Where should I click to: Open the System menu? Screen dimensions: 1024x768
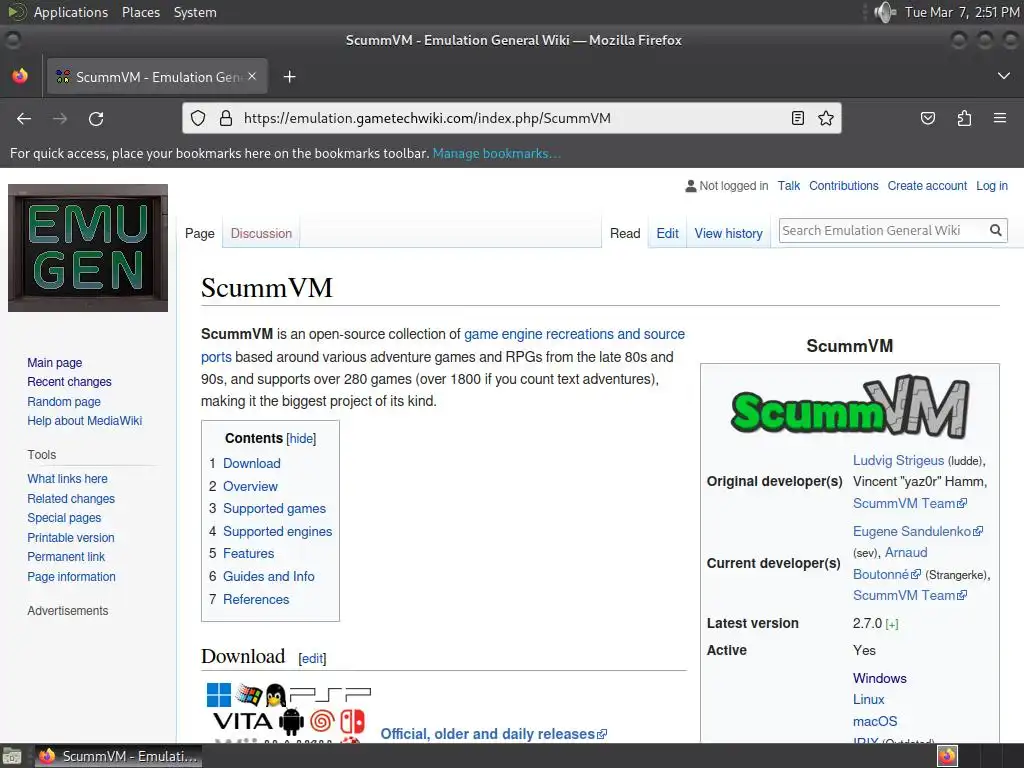coord(195,12)
